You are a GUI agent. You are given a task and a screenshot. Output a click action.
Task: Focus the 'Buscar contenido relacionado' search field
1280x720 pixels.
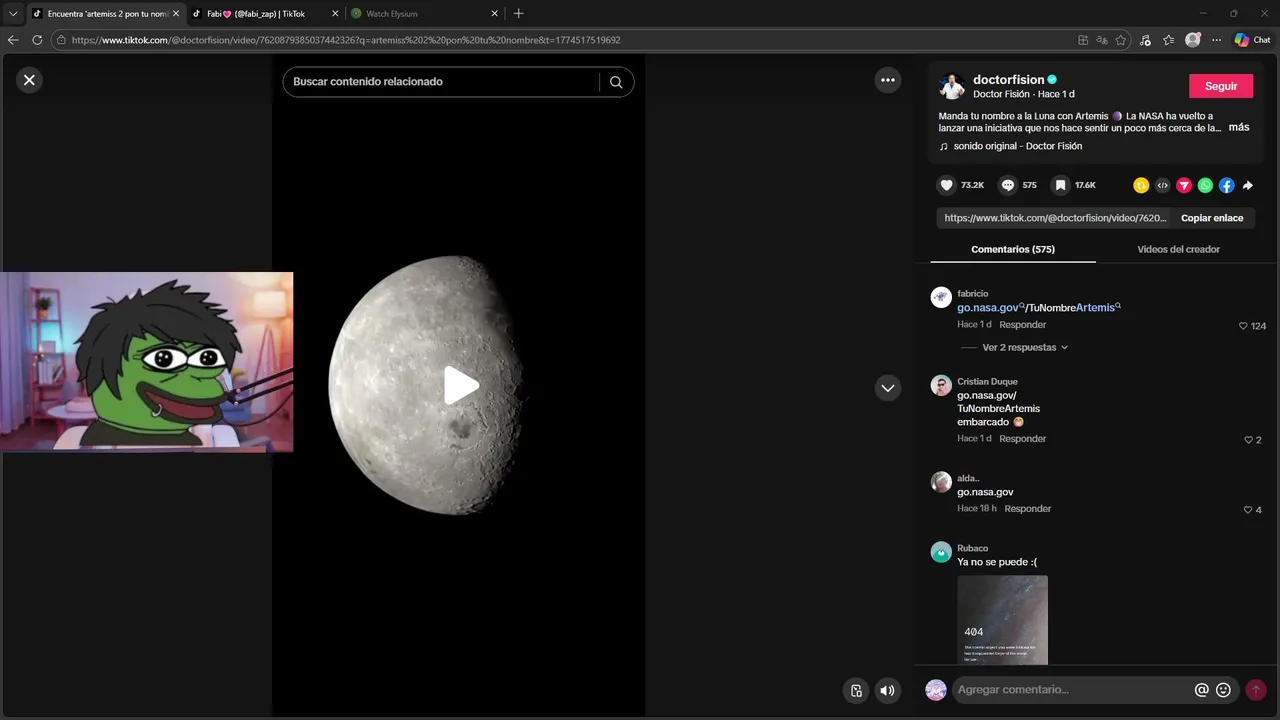tap(440, 82)
